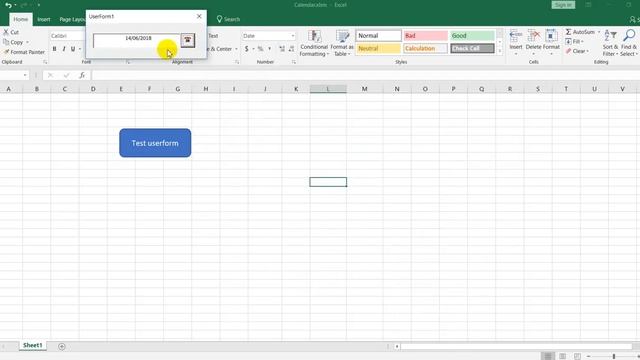Click the Search (Tell me) box
The height and width of the screenshot is (360, 640).
click(228, 19)
